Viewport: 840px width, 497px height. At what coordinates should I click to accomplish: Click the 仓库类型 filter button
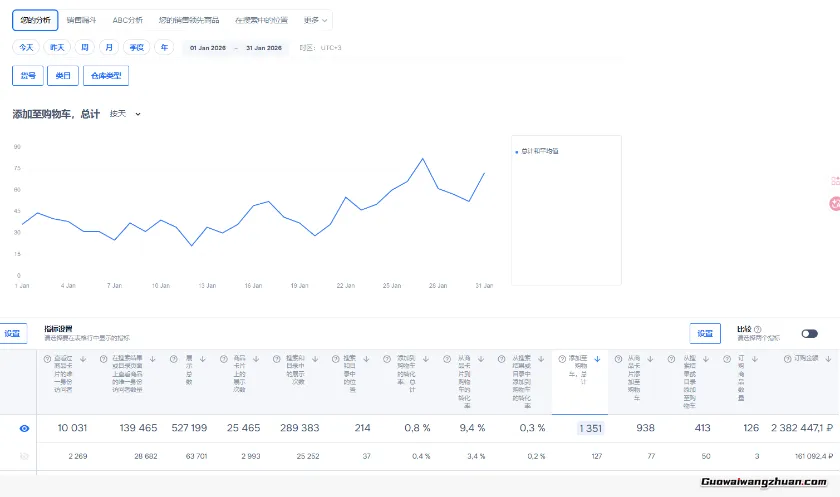[106, 75]
